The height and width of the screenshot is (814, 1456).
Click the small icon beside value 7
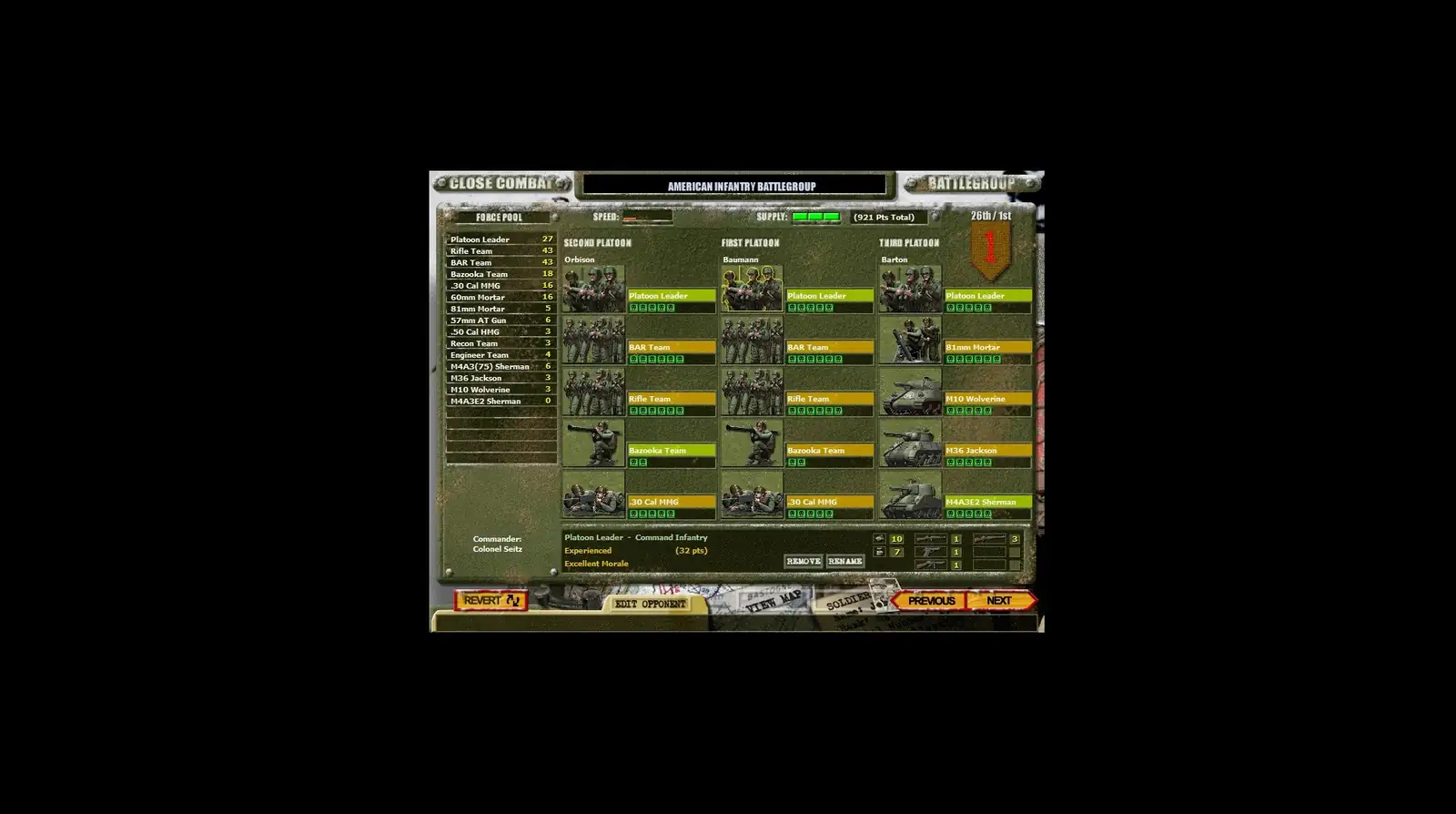(879, 552)
